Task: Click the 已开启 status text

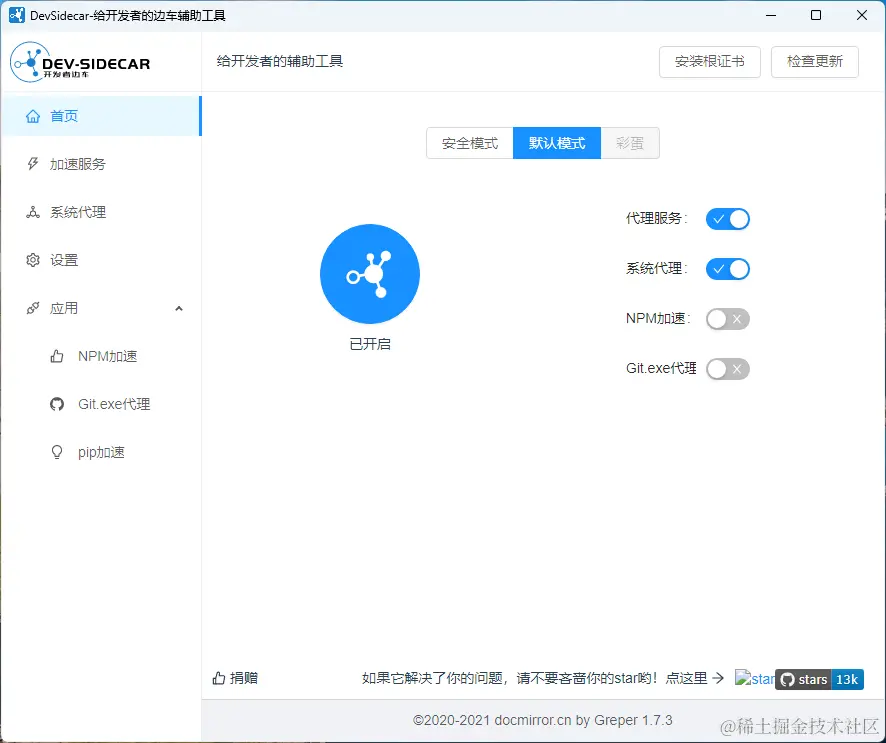Action: (x=370, y=344)
